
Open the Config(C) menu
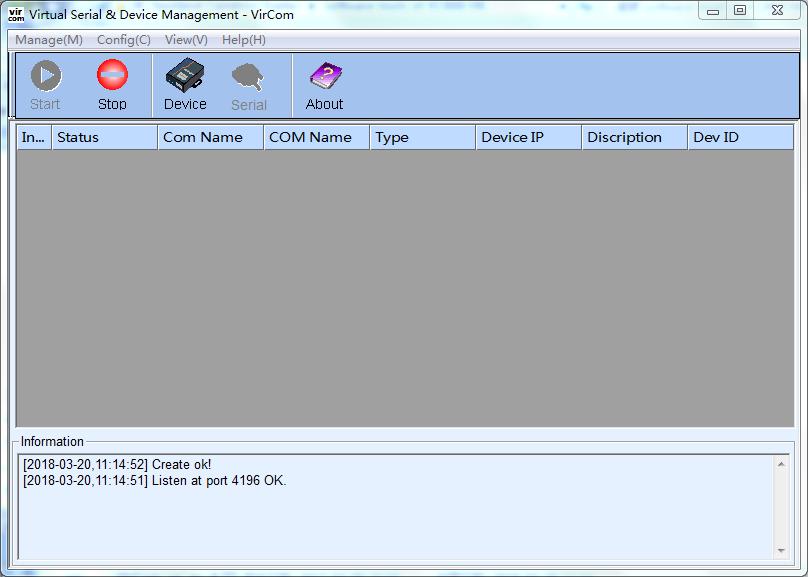click(x=124, y=40)
